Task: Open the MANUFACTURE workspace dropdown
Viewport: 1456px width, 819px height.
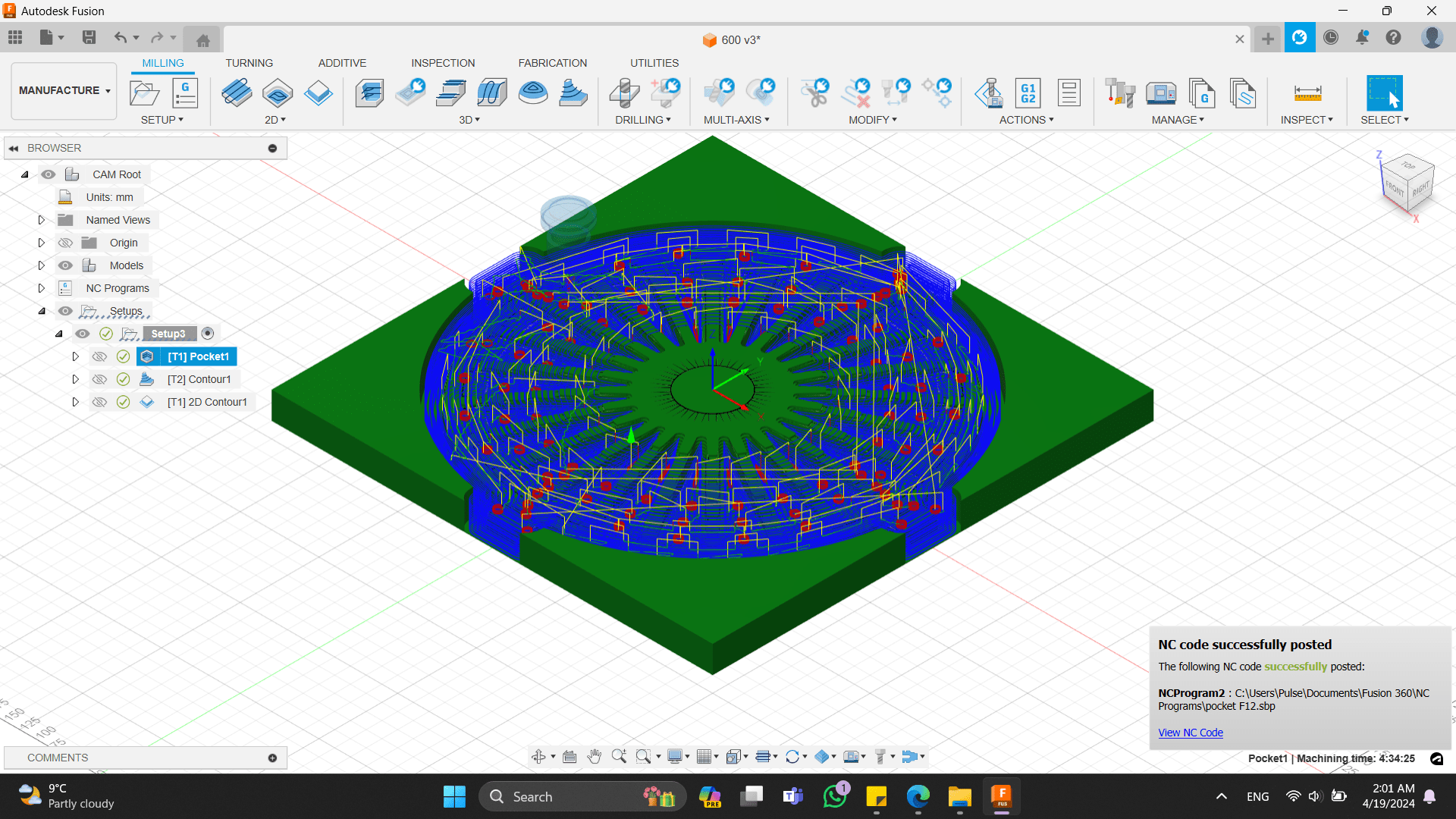Action: pos(64,90)
